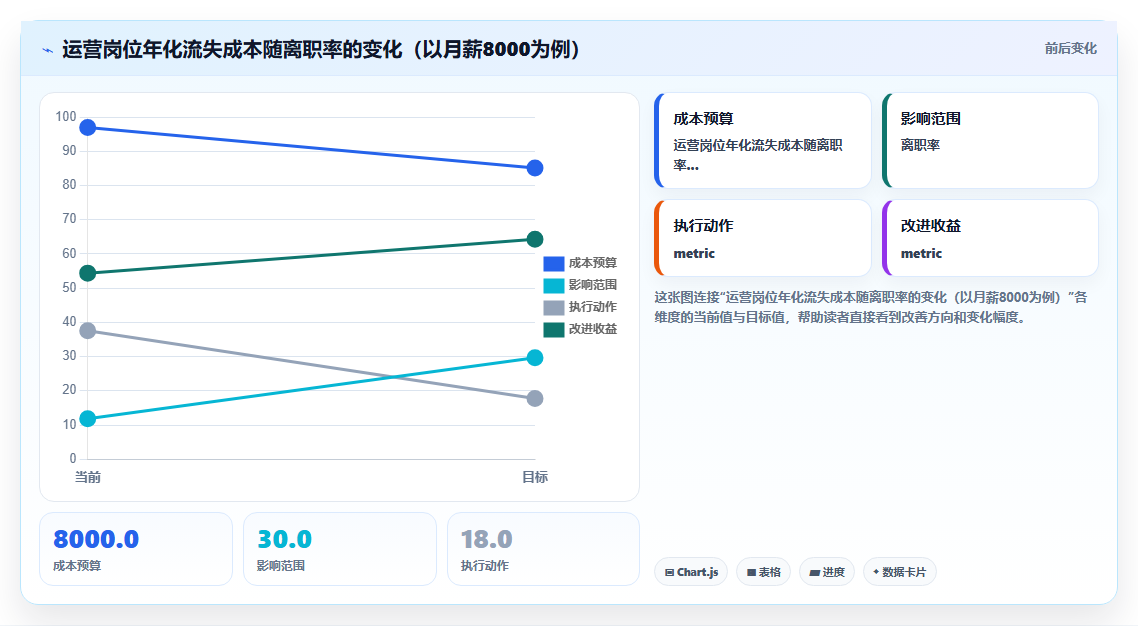Click the 50 y-axis tick label
The width and height of the screenshot is (1138, 626).
69,288
